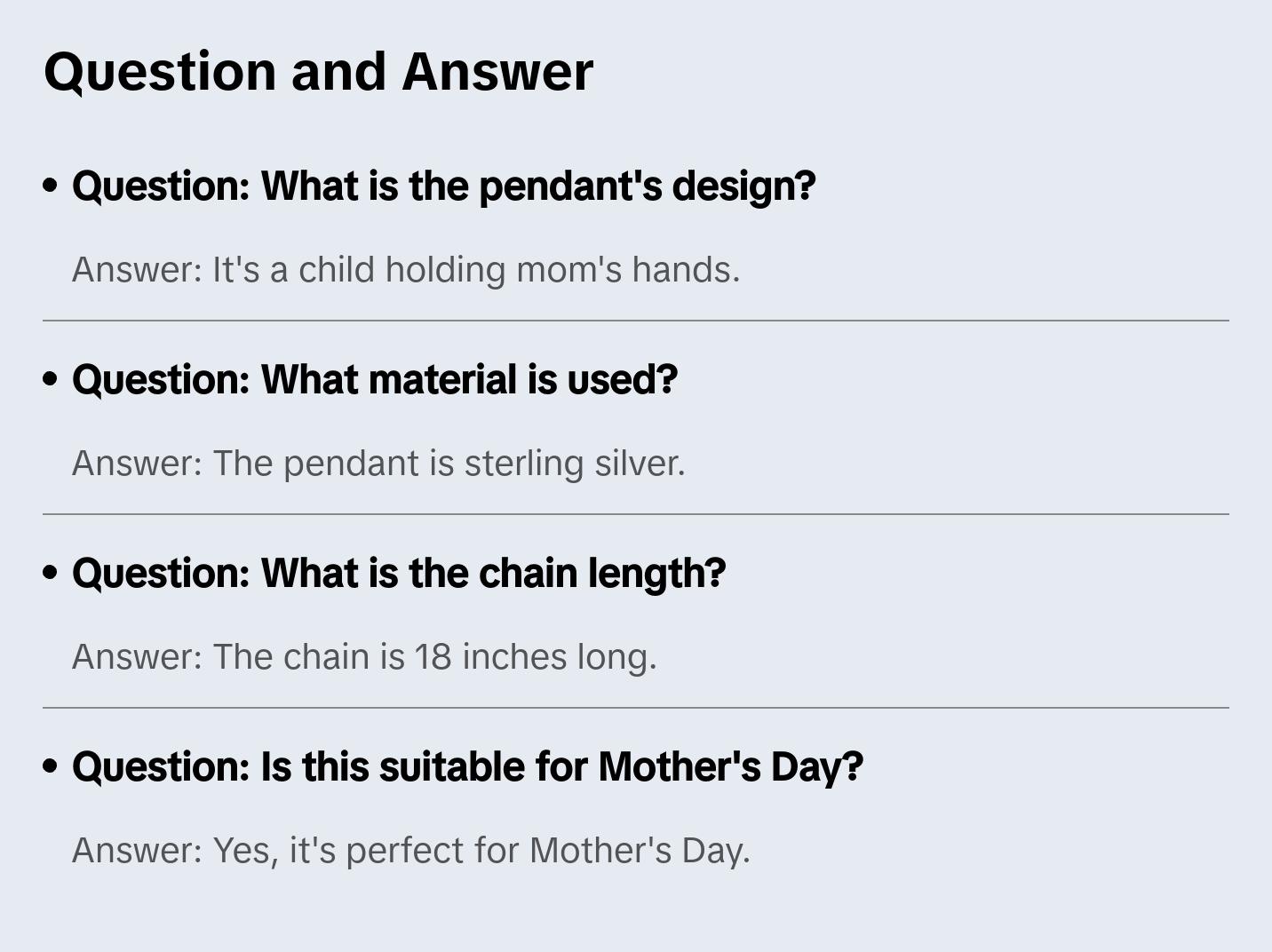Click the "What material is used?" question
This screenshot has width=1272, height=952.
point(374,380)
